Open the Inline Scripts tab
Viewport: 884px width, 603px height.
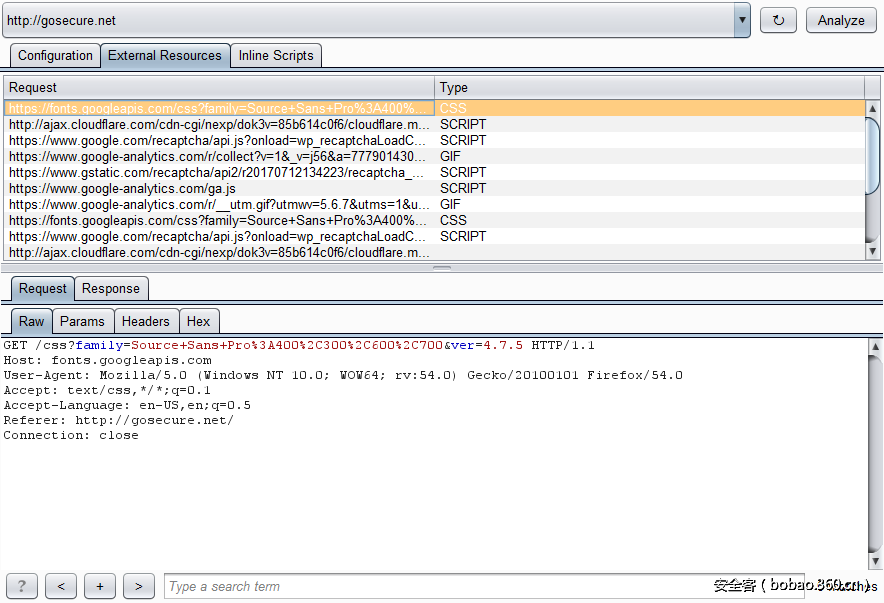276,56
